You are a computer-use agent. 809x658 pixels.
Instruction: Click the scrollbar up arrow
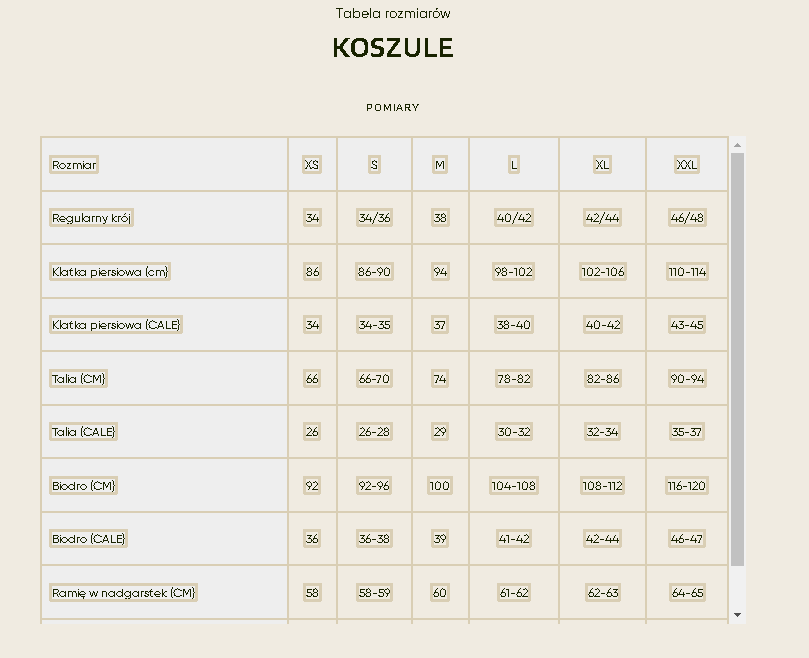738,145
